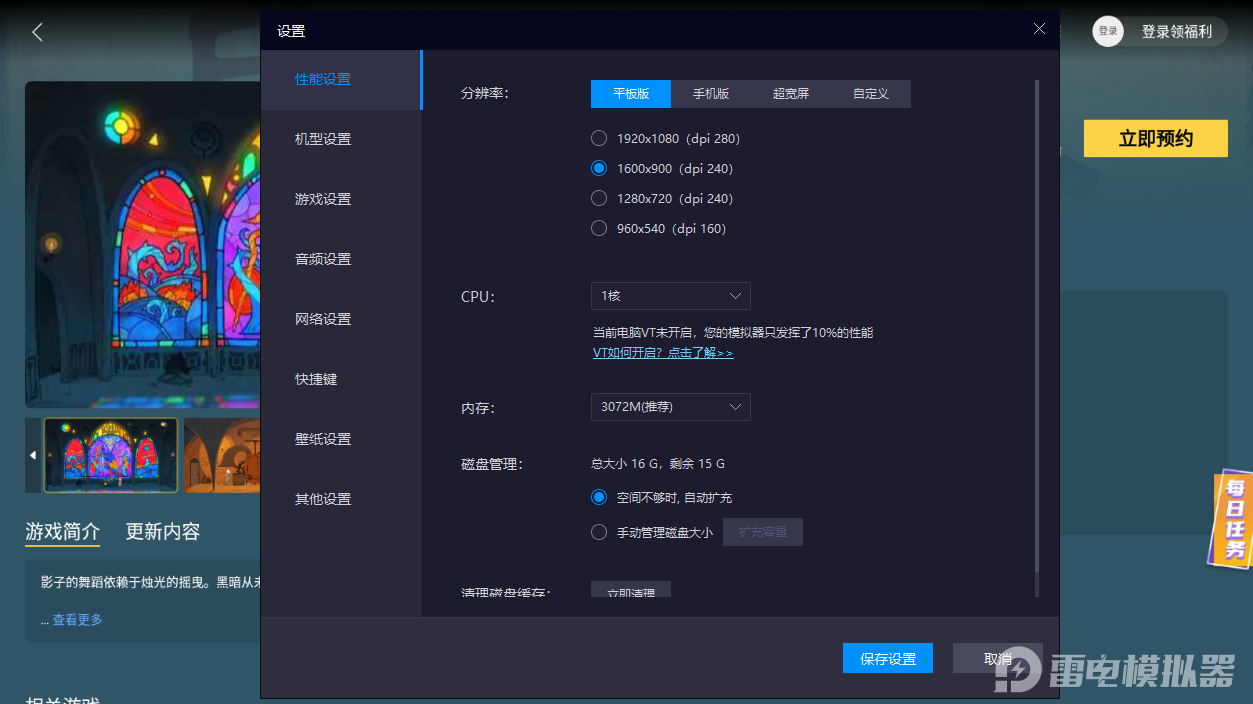Open the VT如何开启 help link
1253x704 pixels.
pos(662,353)
